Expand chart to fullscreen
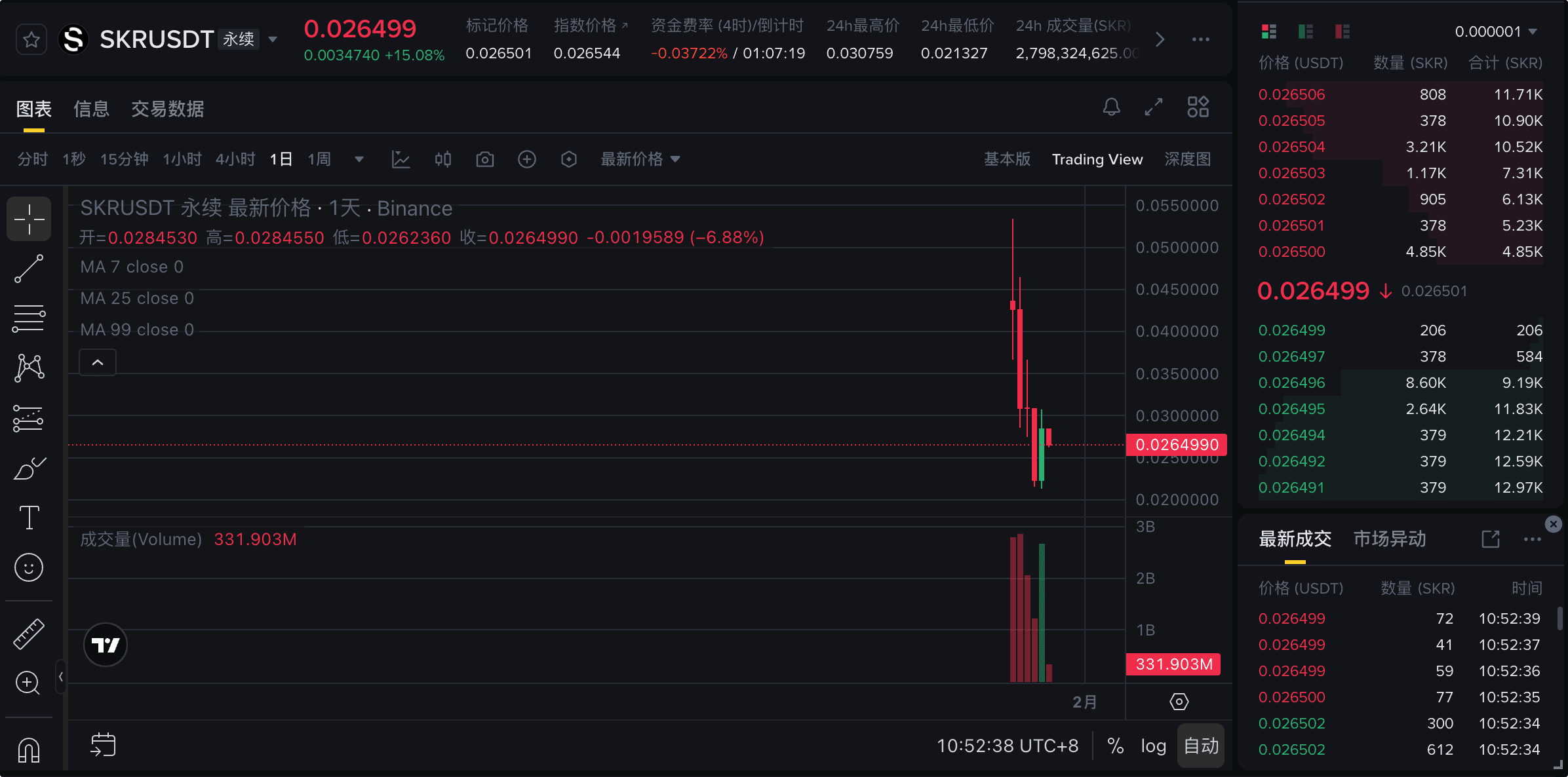1568x777 pixels. 1154,107
